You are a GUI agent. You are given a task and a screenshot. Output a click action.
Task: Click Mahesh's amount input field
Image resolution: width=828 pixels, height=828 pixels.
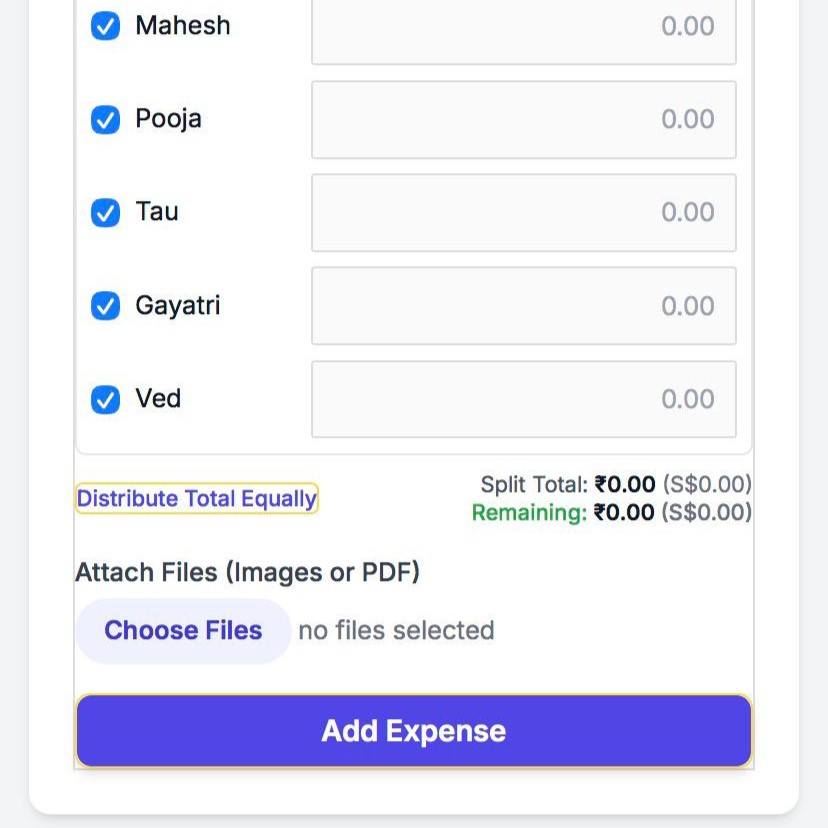522,26
